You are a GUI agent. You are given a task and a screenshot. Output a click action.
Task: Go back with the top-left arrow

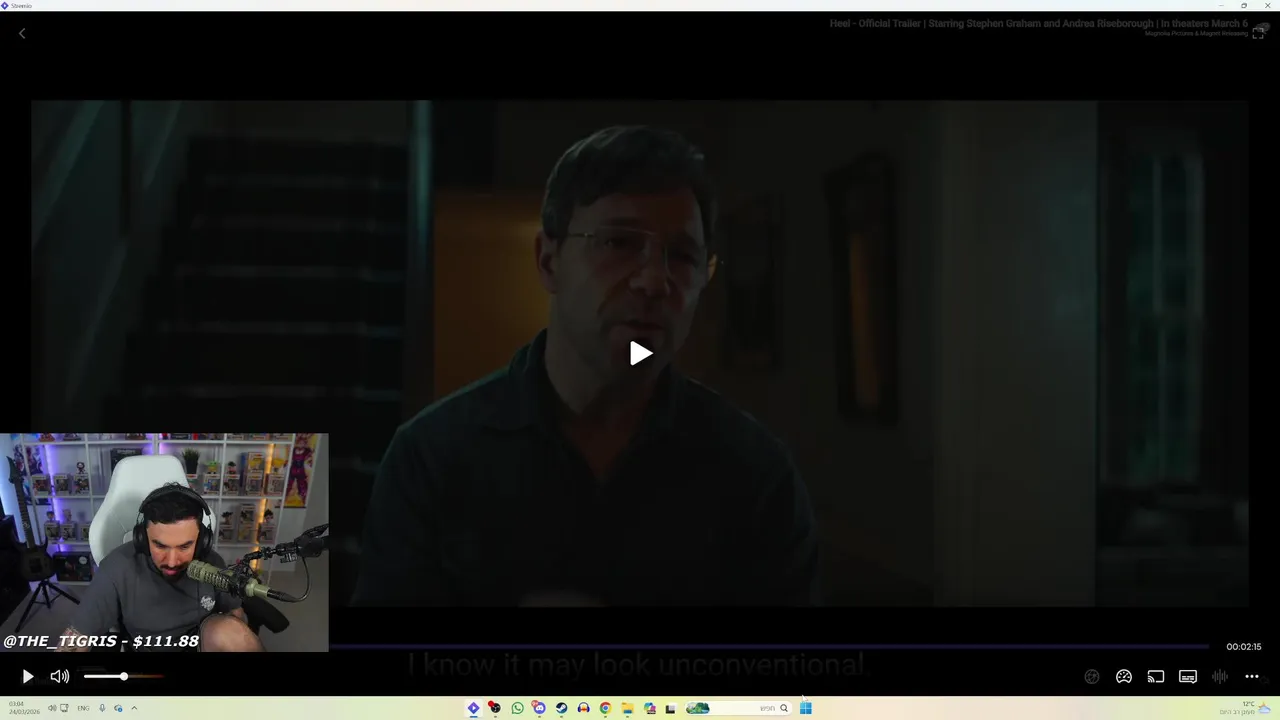(22, 34)
